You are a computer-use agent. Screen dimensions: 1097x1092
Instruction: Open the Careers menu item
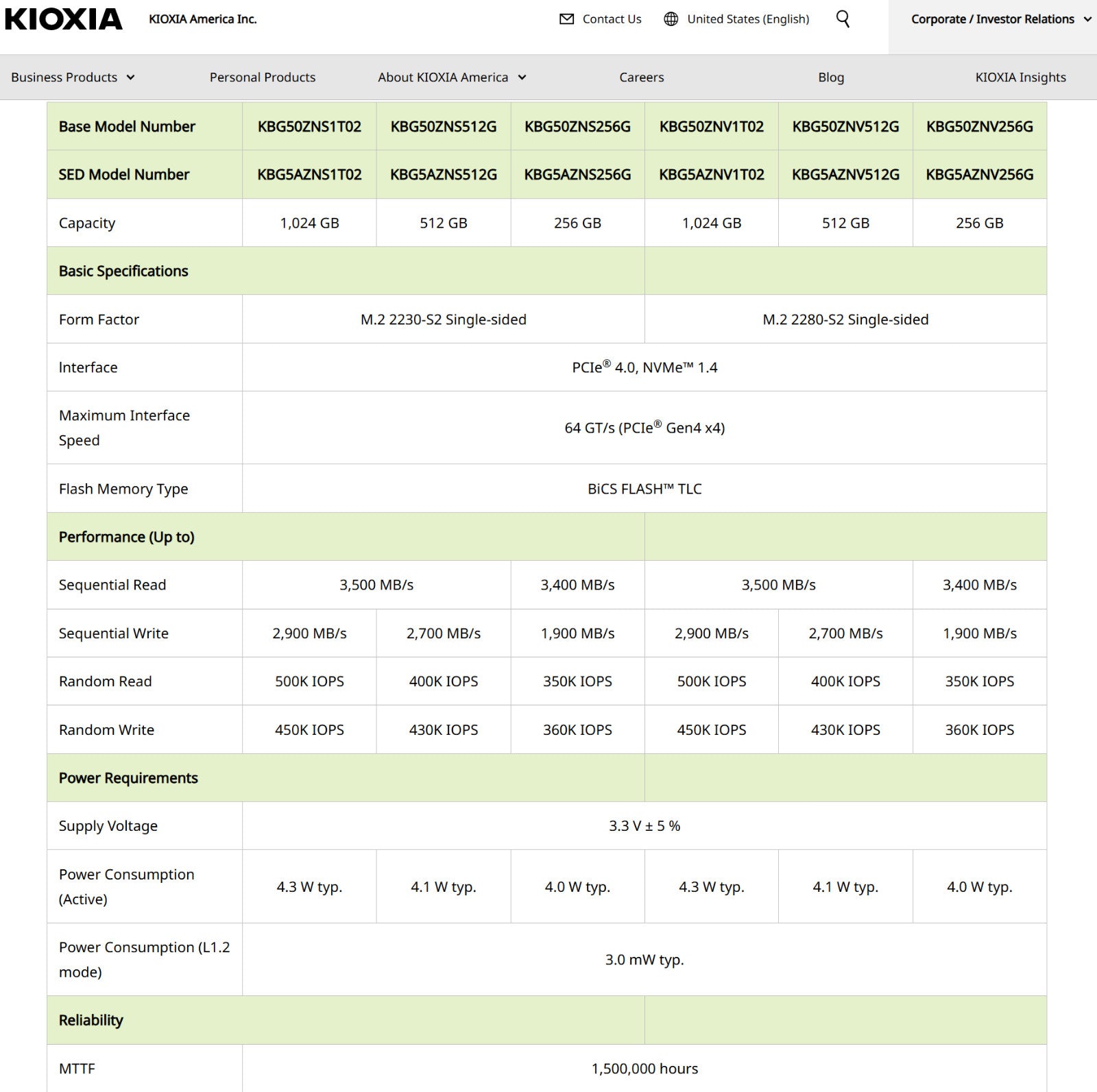click(x=640, y=77)
